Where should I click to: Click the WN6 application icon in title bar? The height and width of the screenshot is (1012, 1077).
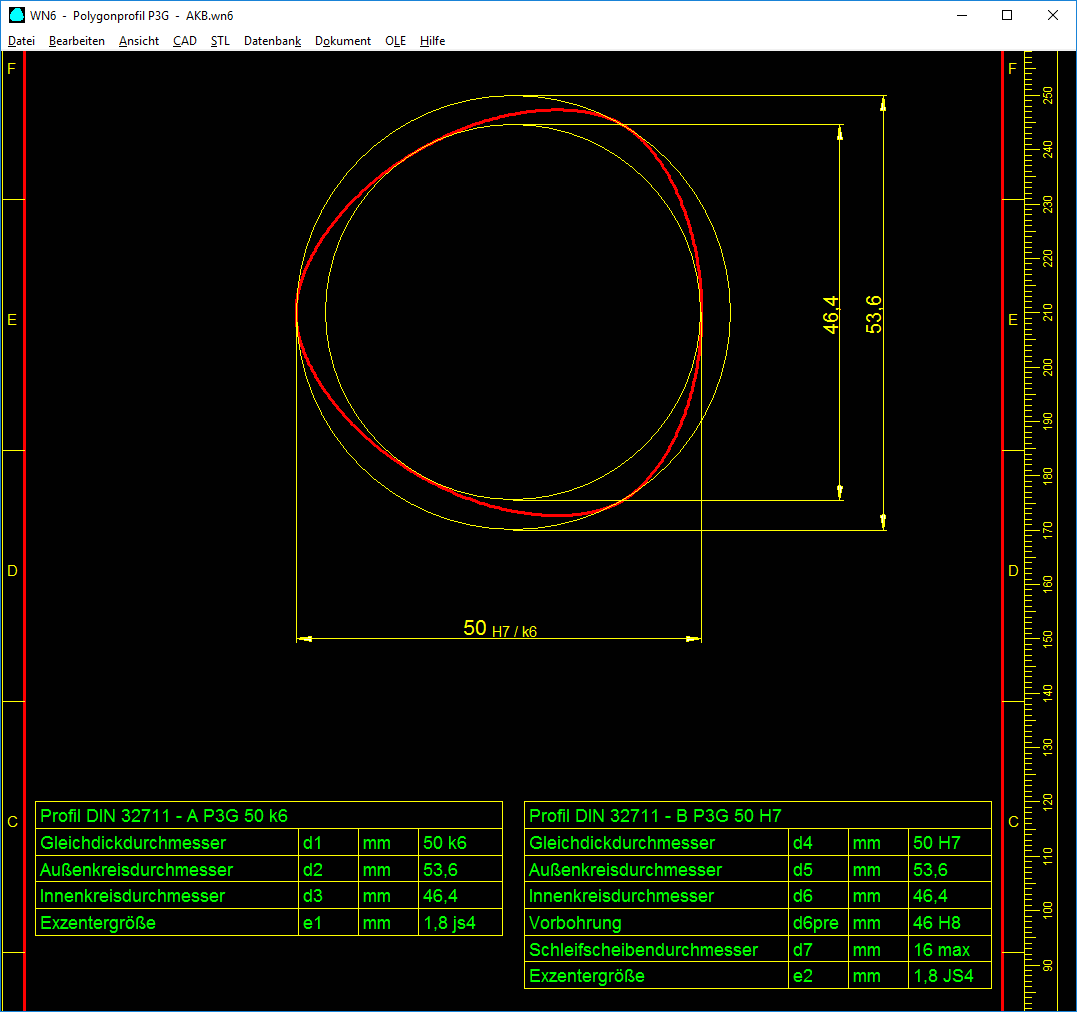click(x=16, y=15)
